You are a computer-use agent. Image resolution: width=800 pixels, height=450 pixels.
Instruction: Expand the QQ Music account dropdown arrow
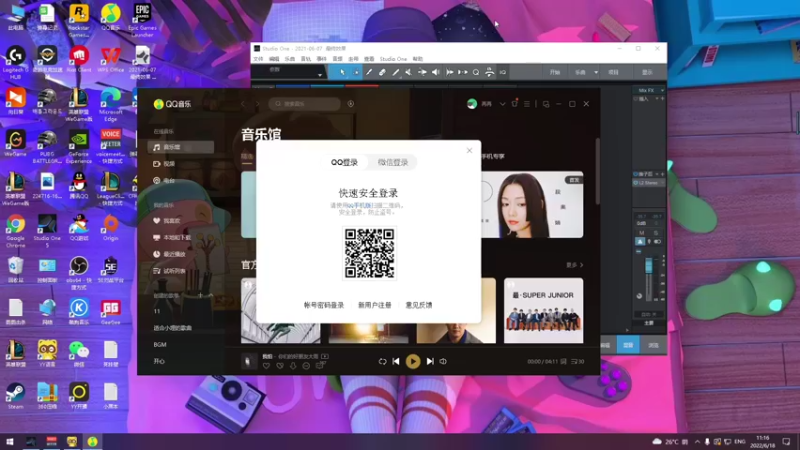503,104
